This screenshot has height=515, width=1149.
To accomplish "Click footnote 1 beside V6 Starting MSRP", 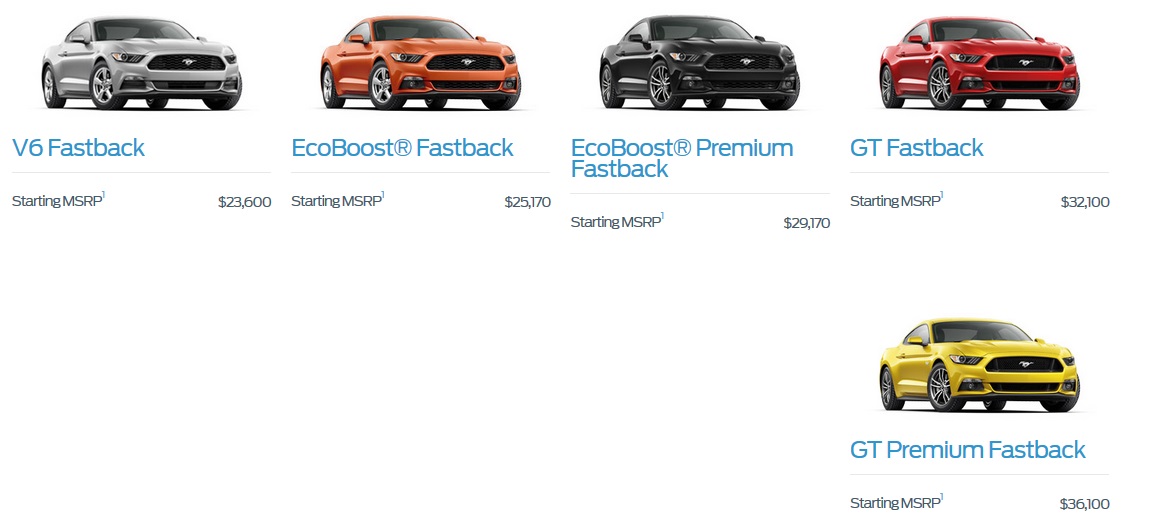I will click(x=103, y=195).
